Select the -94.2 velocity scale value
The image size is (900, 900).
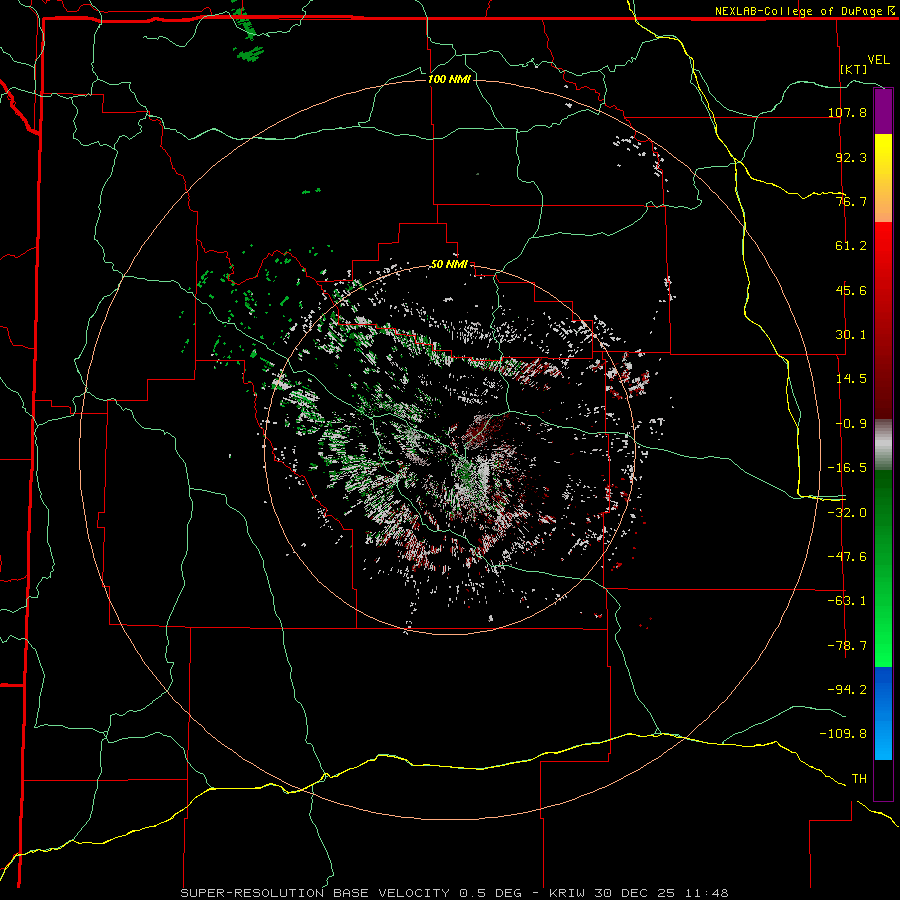tap(847, 690)
